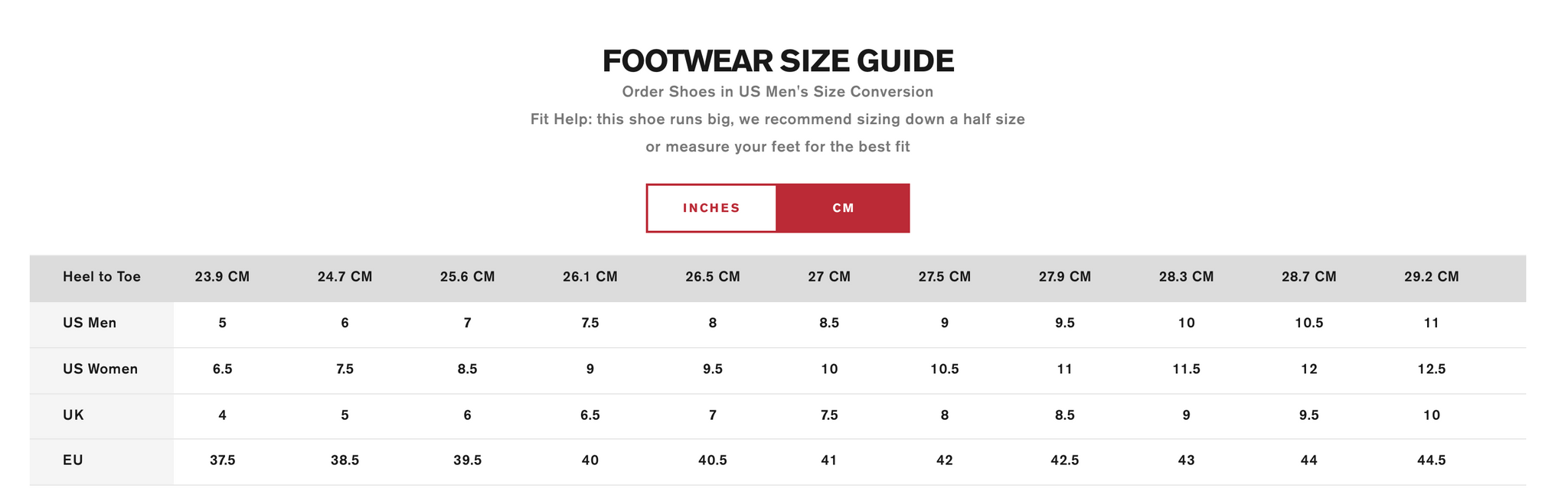Click the 26.1 CM column header
This screenshot has height=501, width=1568.
pos(590,277)
